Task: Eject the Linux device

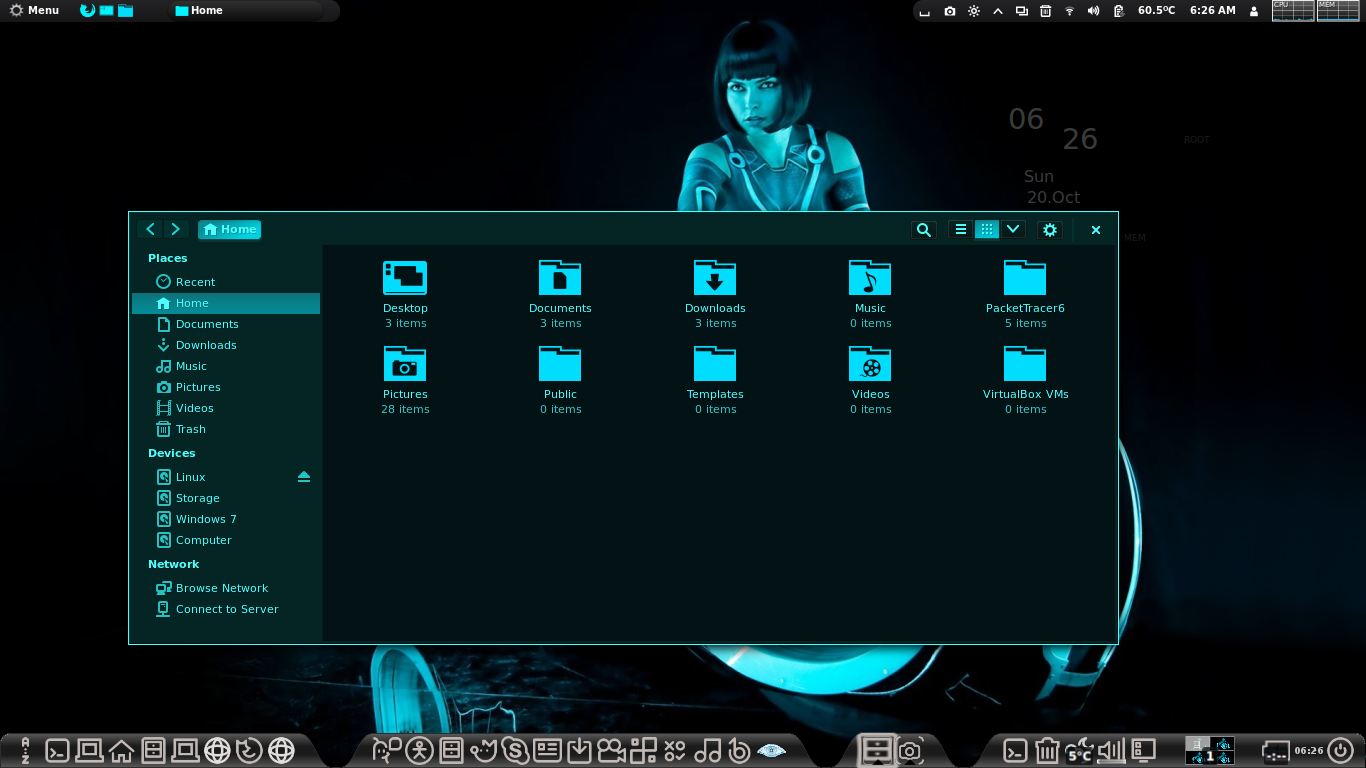Action: (x=304, y=477)
